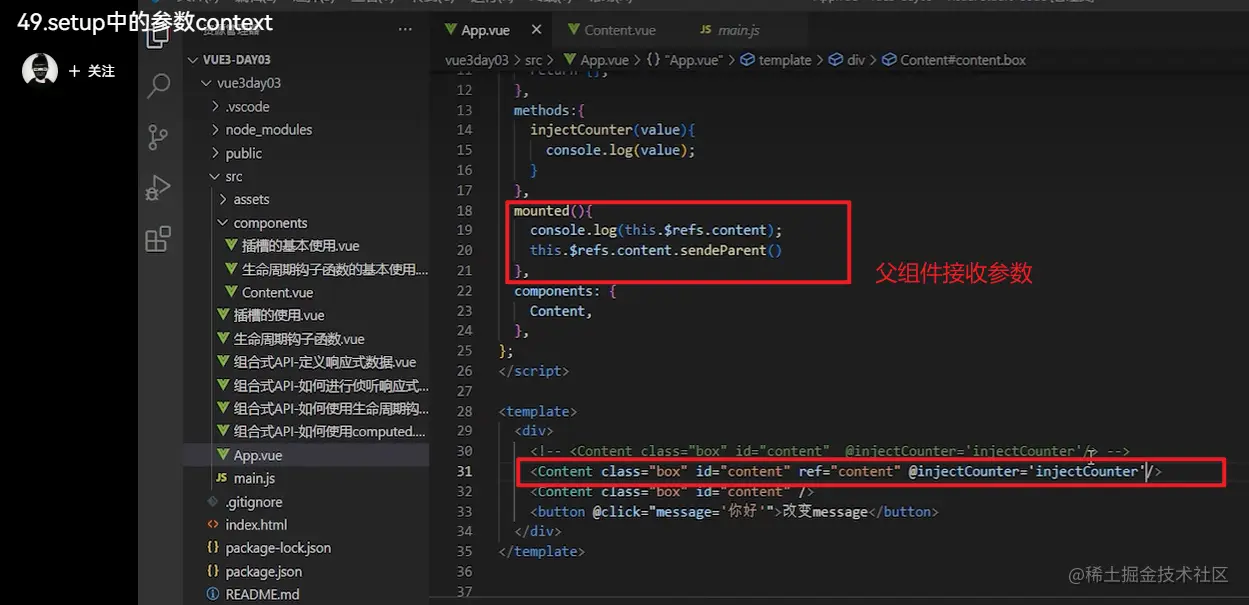
Task: Click the injectCounter(value){ method name
Action: click(612, 130)
